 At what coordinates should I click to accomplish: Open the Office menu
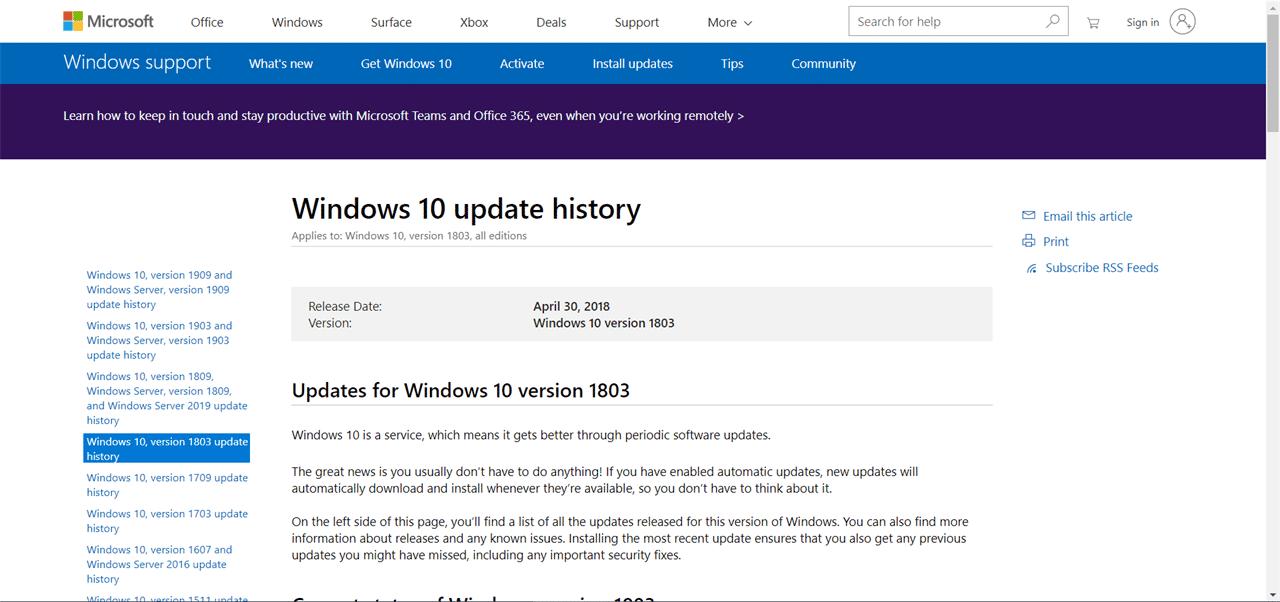pyautogui.click(x=206, y=21)
